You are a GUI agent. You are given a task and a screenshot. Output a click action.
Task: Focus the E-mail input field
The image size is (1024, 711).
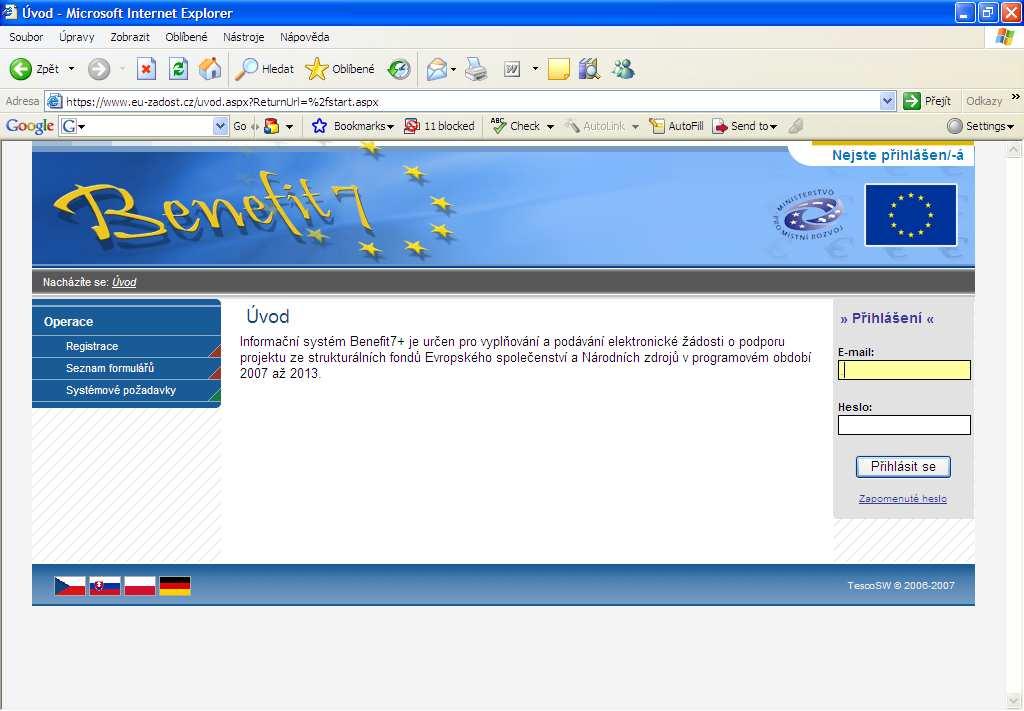point(904,370)
